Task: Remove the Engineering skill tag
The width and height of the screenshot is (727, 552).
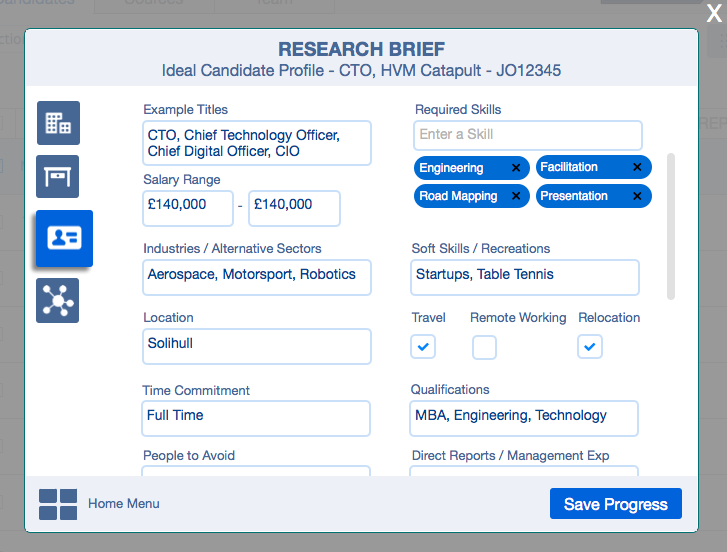Action: pyautogui.click(x=516, y=168)
